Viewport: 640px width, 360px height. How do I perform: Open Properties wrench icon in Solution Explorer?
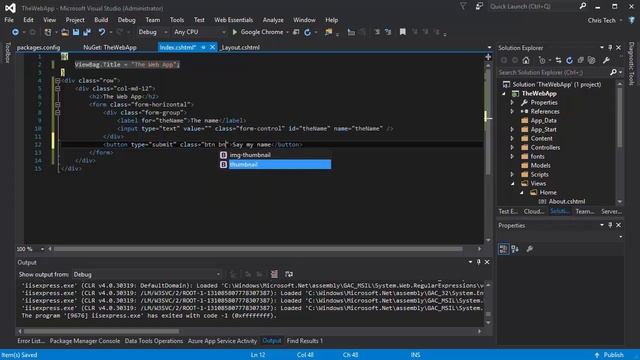tap(606, 60)
